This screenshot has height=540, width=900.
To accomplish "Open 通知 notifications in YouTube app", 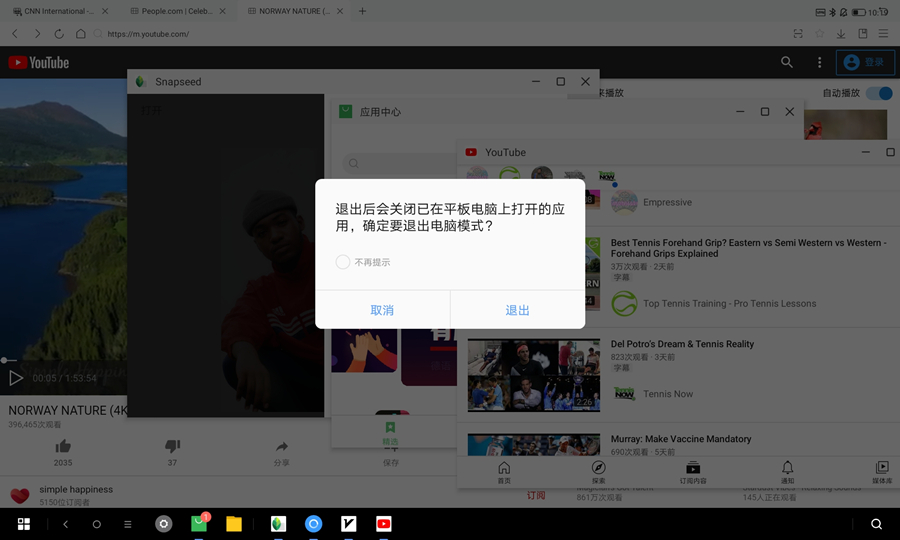I will coord(788,472).
